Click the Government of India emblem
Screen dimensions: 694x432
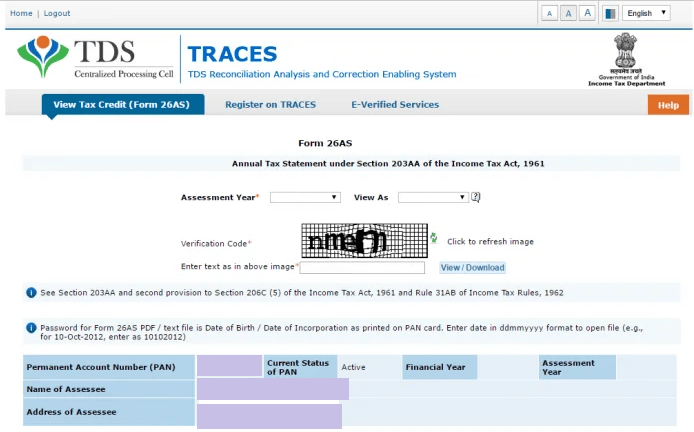(x=629, y=59)
